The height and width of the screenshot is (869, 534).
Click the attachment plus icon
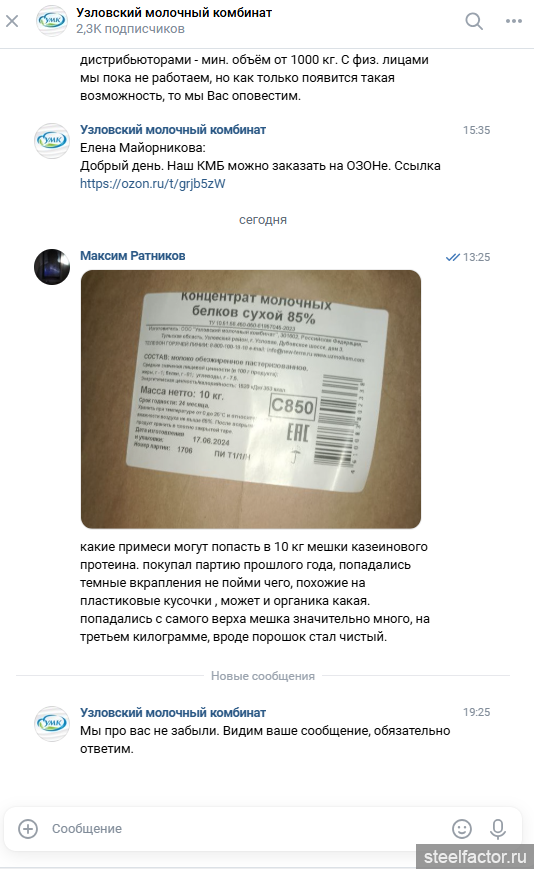pyautogui.click(x=28, y=829)
